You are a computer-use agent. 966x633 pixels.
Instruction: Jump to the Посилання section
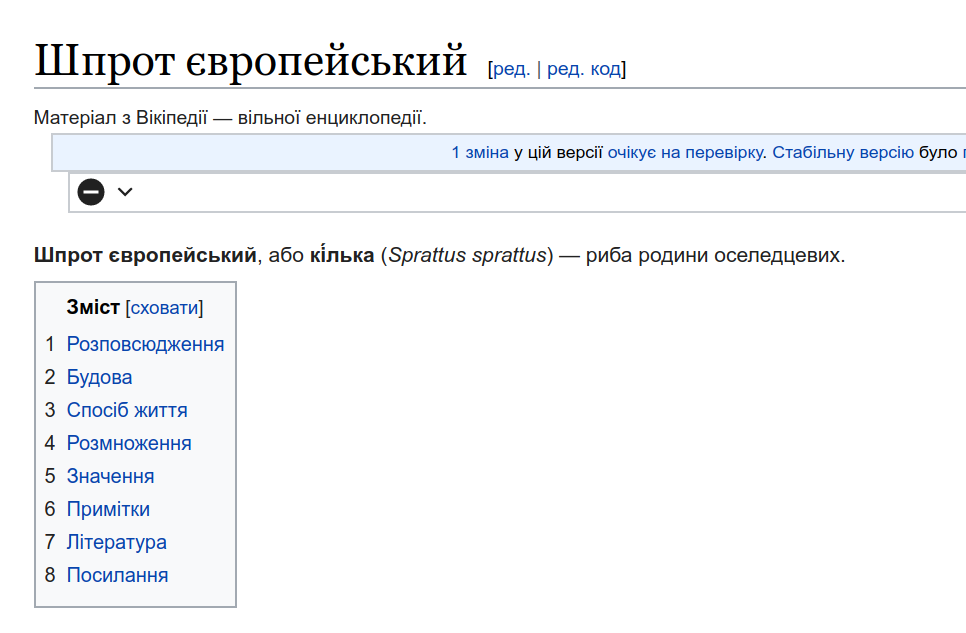tap(117, 575)
